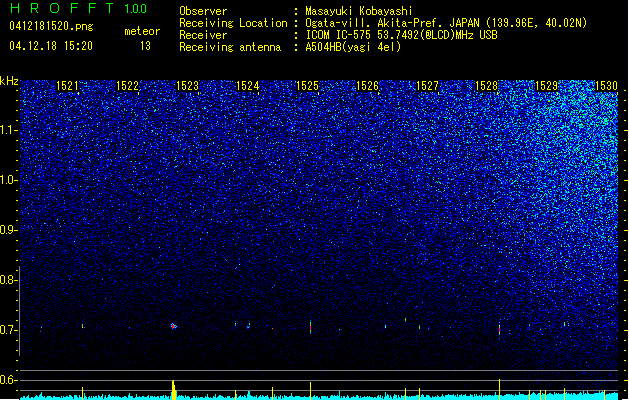
Task: Click the 1522 time axis label
Action: (x=127, y=86)
